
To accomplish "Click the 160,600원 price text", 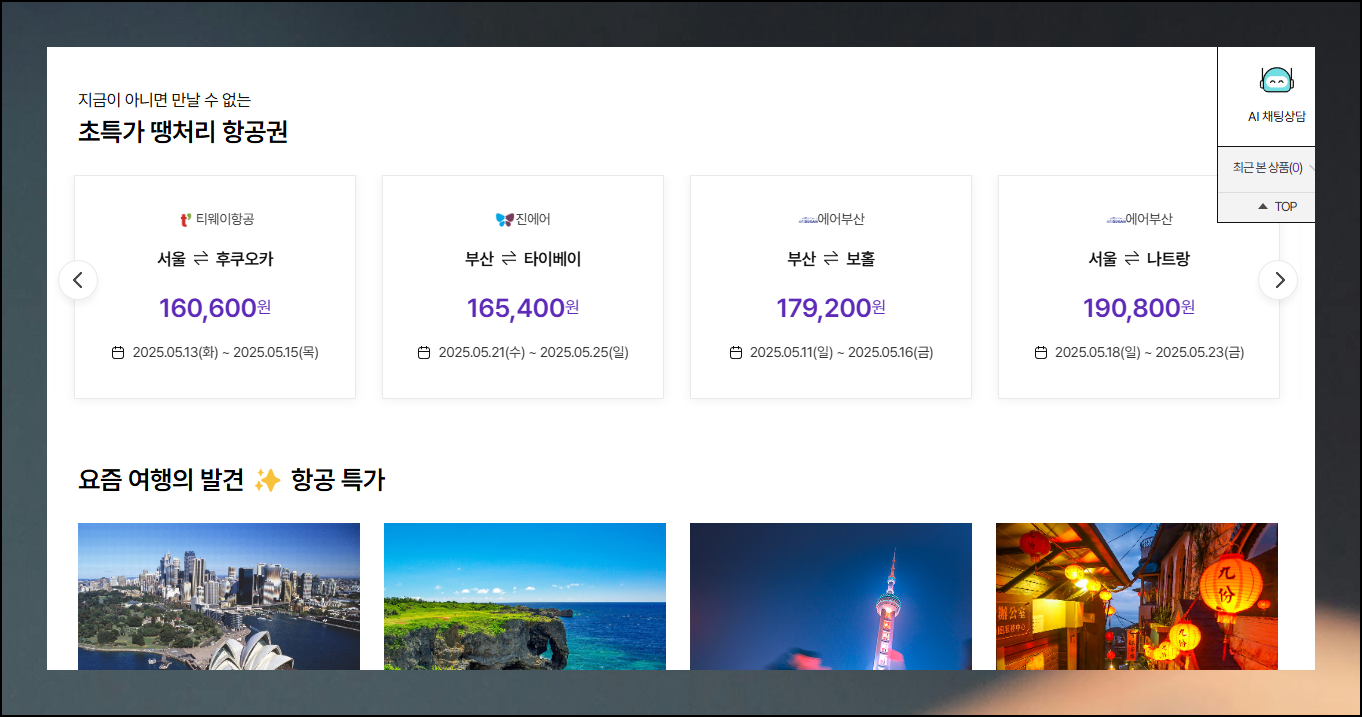I will coord(215,308).
